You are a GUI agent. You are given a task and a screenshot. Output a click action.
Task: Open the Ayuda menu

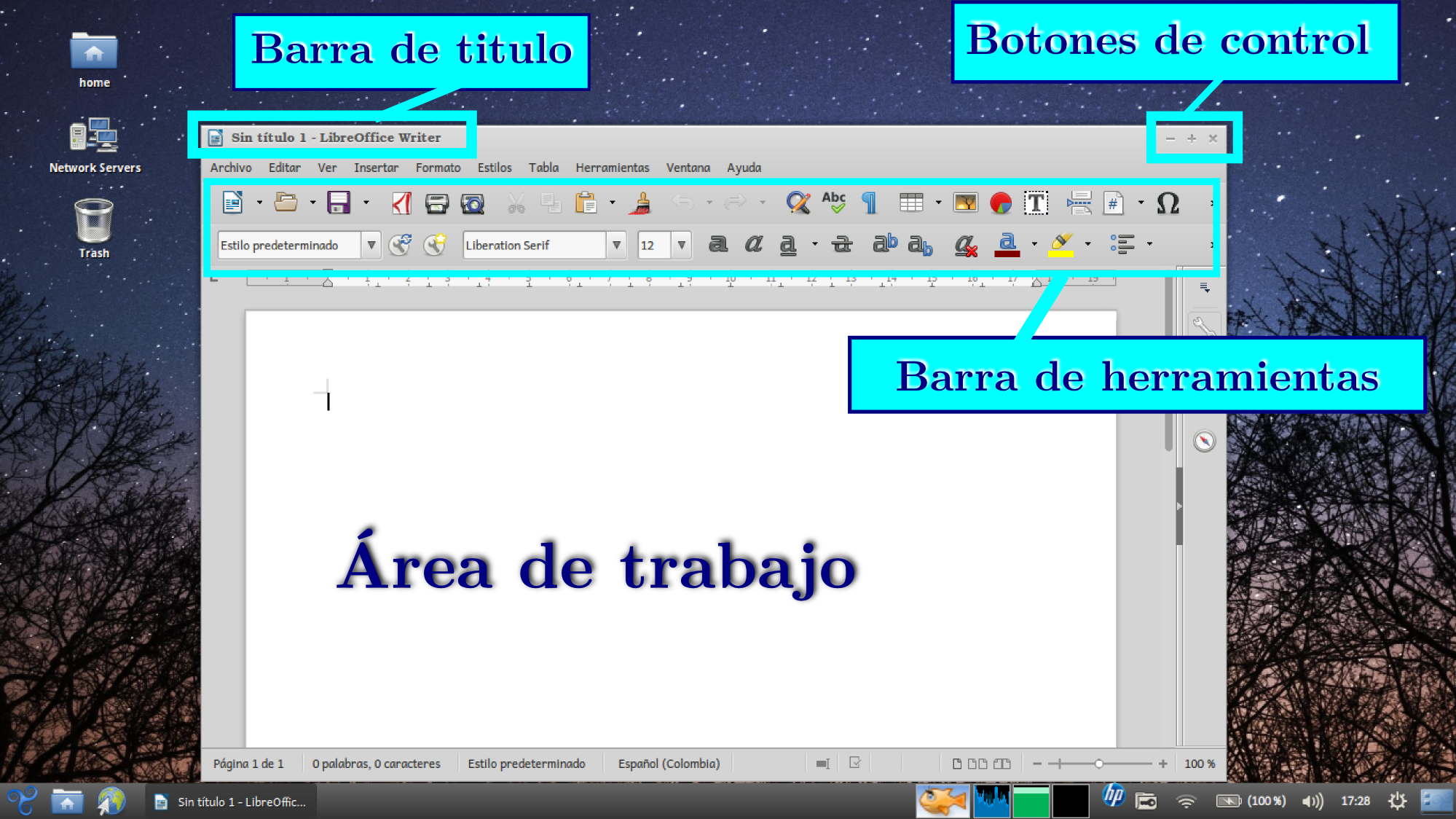pyautogui.click(x=744, y=168)
